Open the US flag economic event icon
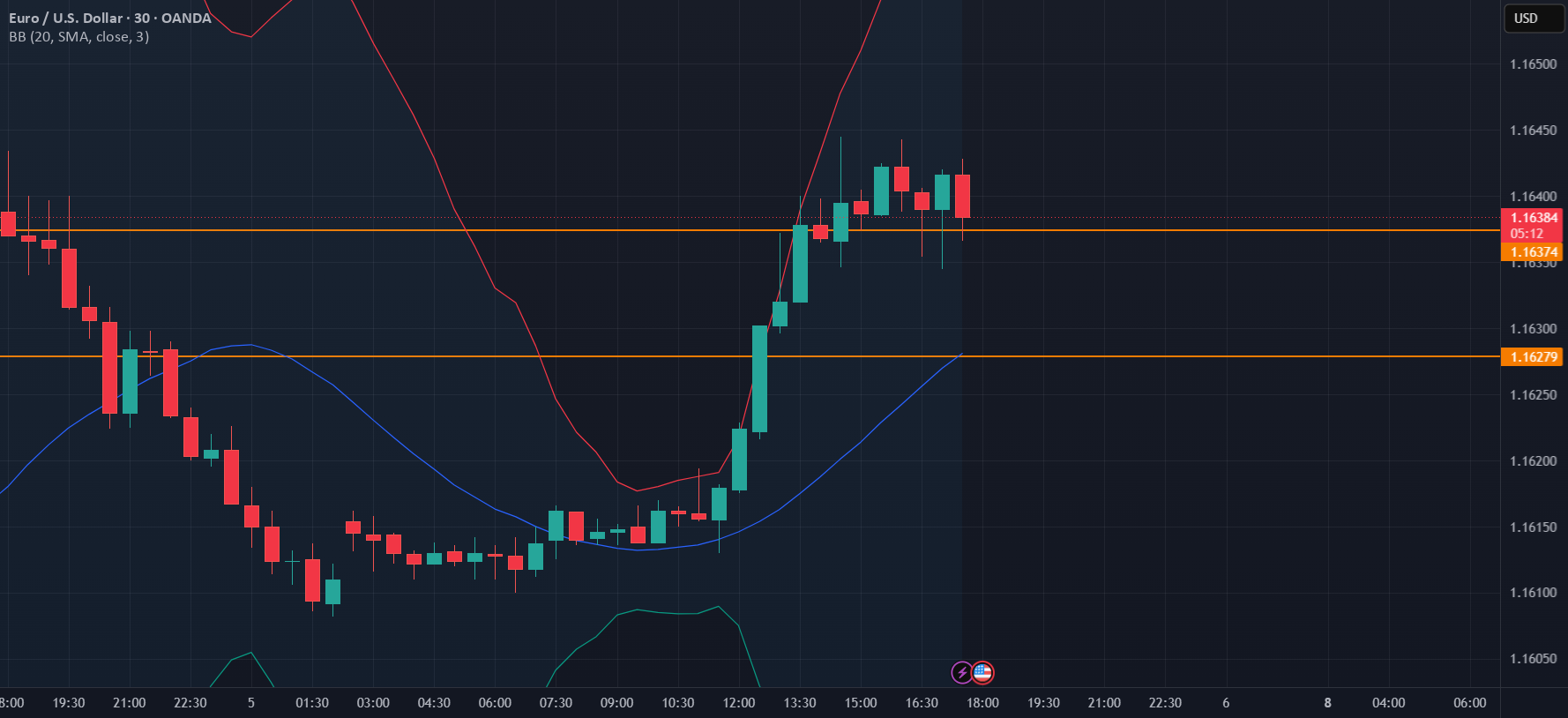The height and width of the screenshot is (718, 1568). pyautogui.click(x=982, y=673)
